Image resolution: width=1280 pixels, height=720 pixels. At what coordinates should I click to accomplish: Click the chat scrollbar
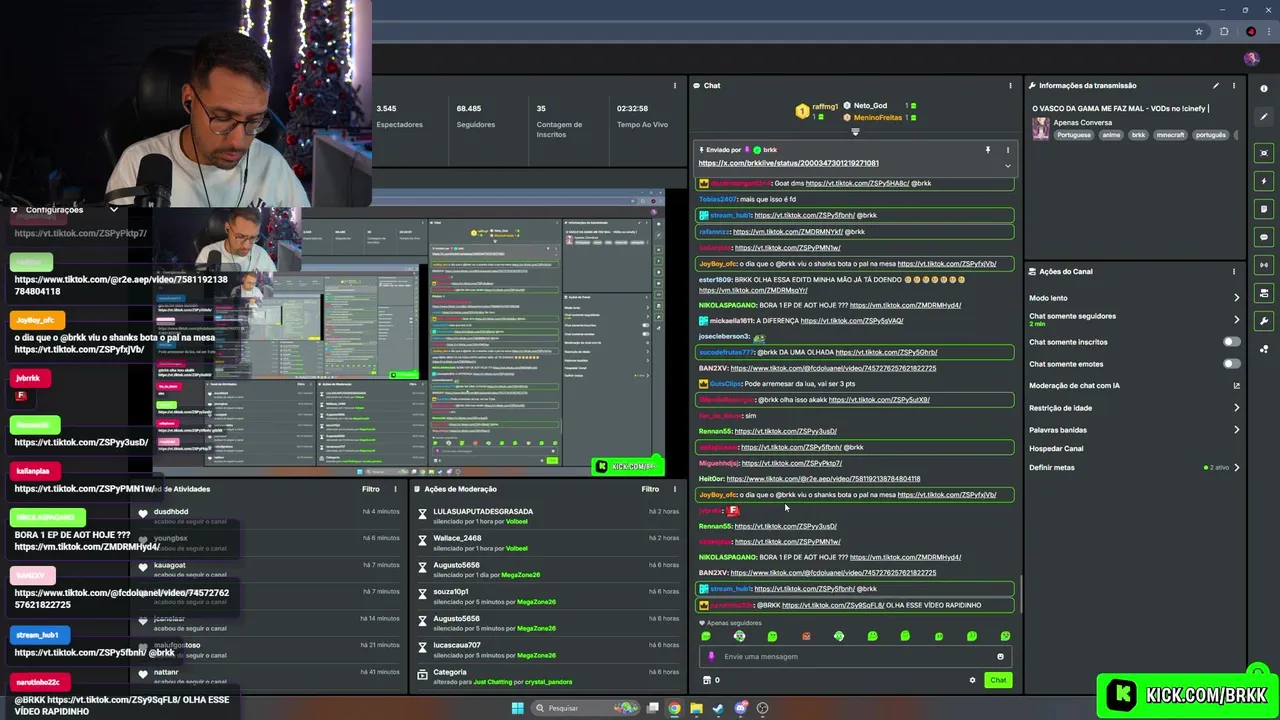pos(1020,594)
